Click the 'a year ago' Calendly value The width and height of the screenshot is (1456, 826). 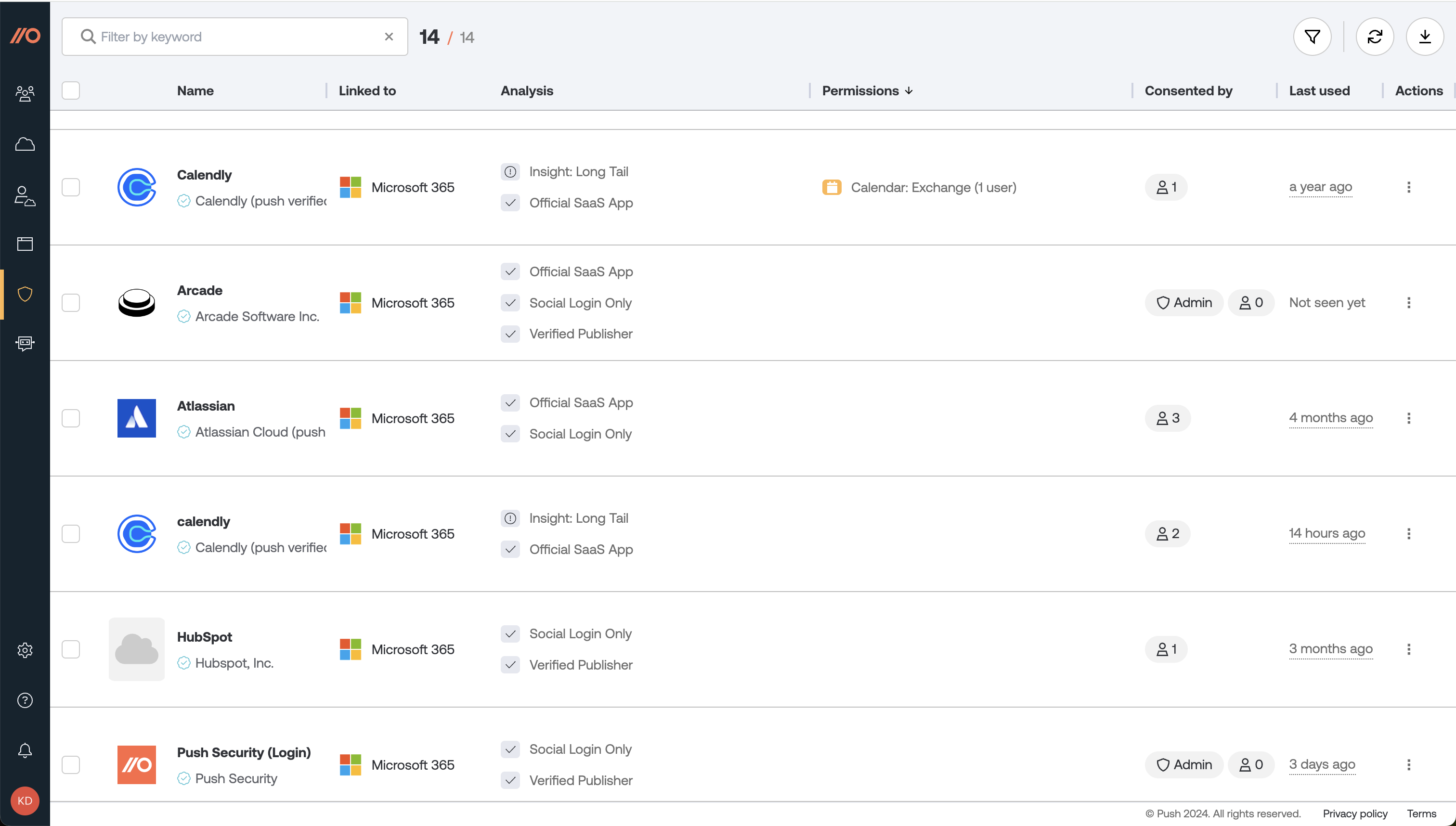tap(1320, 187)
